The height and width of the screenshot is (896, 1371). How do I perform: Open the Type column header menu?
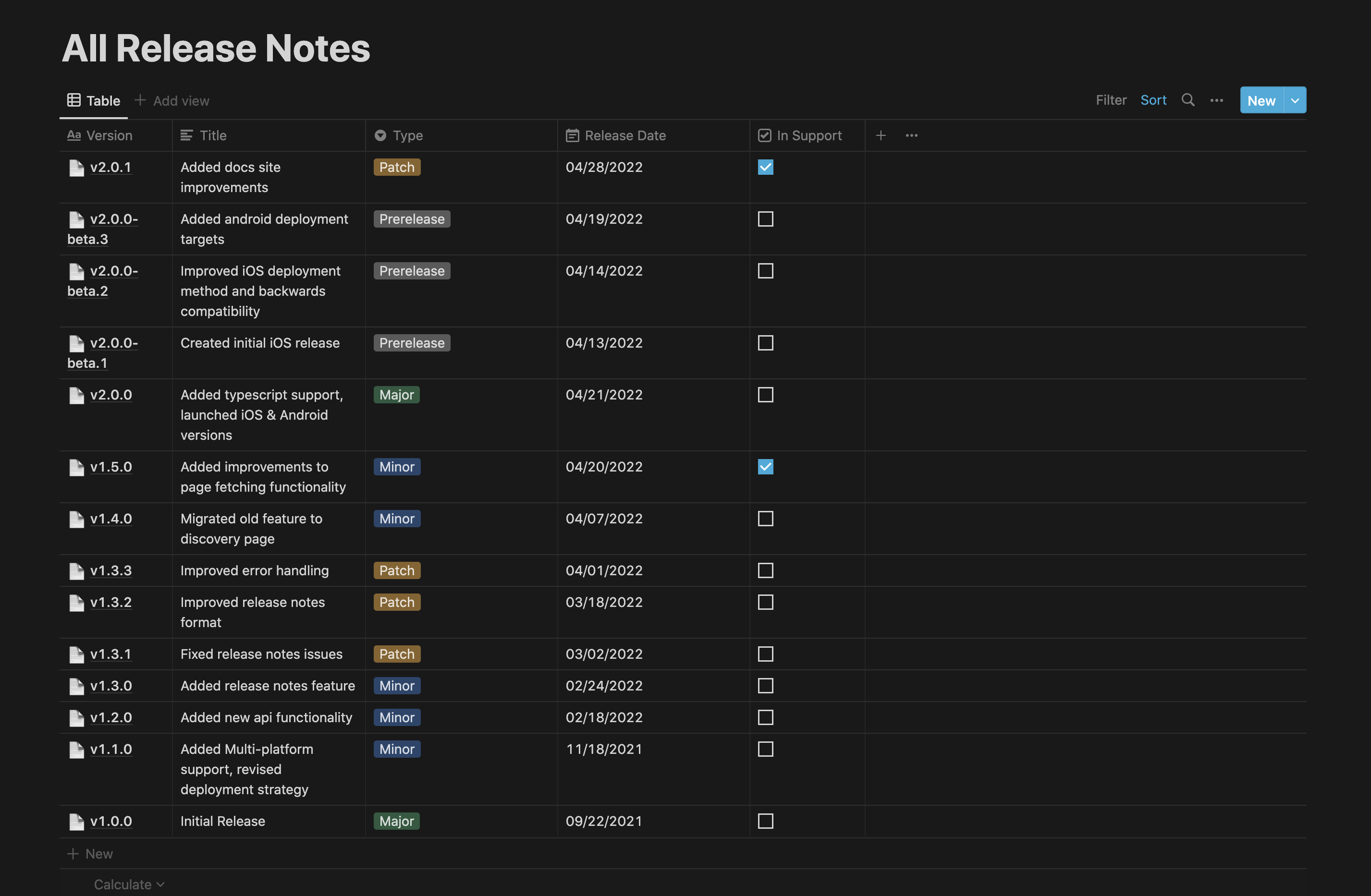coord(407,135)
